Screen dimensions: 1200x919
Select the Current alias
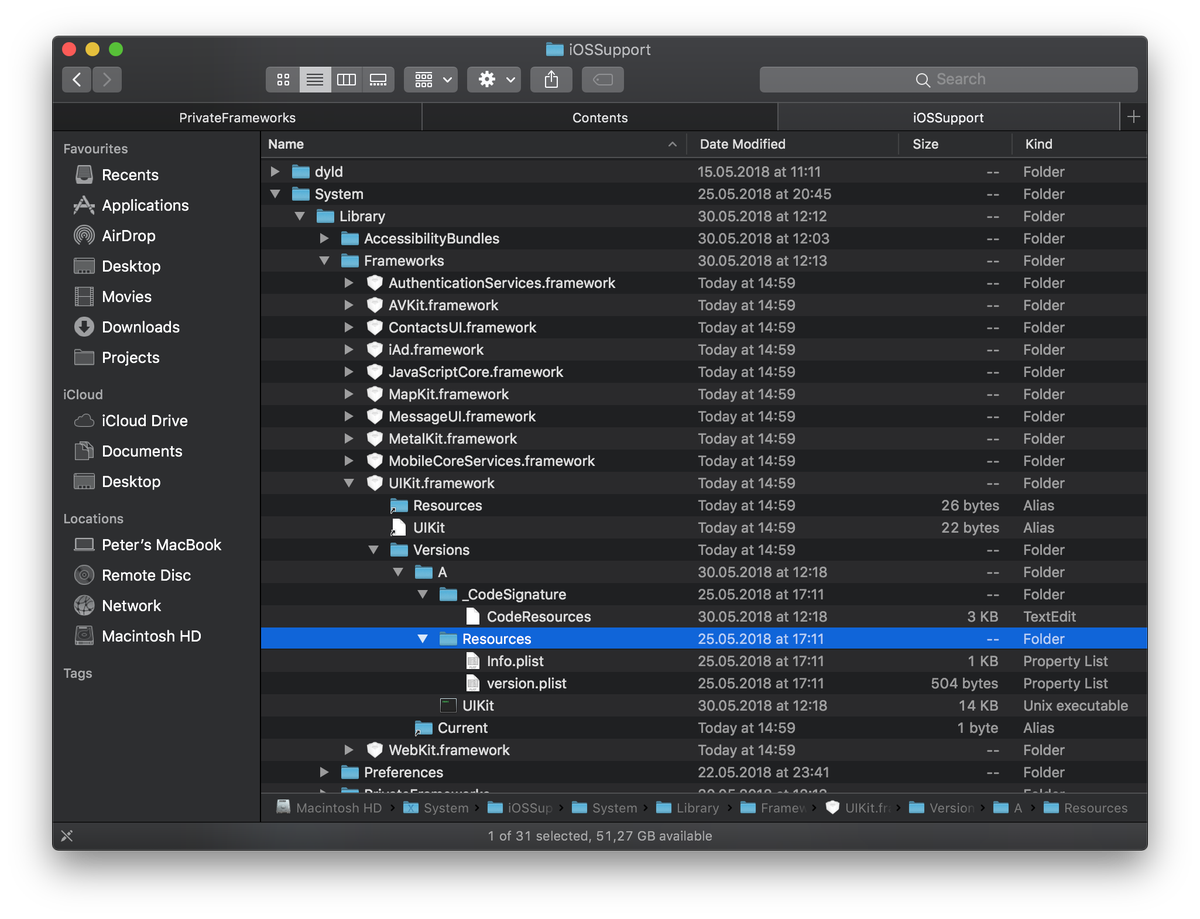coord(704,728)
